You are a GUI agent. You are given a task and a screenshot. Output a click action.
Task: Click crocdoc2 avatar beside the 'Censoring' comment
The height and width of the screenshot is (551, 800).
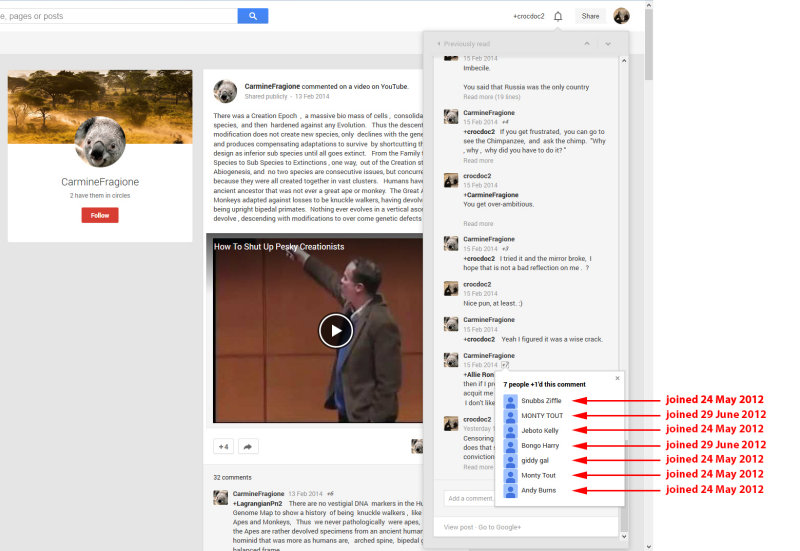point(451,423)
